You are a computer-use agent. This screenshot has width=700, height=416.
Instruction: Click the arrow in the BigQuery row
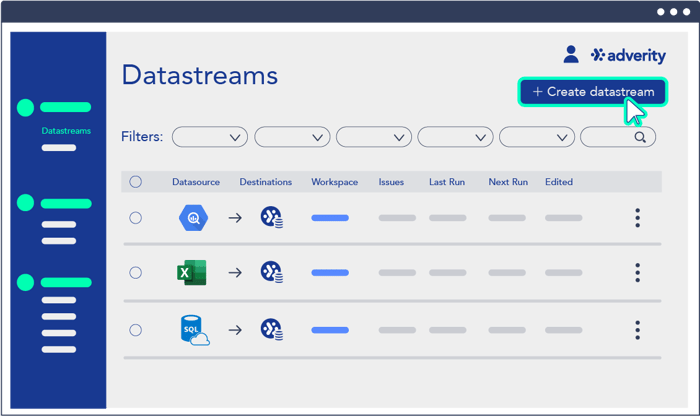coord(235,218)
